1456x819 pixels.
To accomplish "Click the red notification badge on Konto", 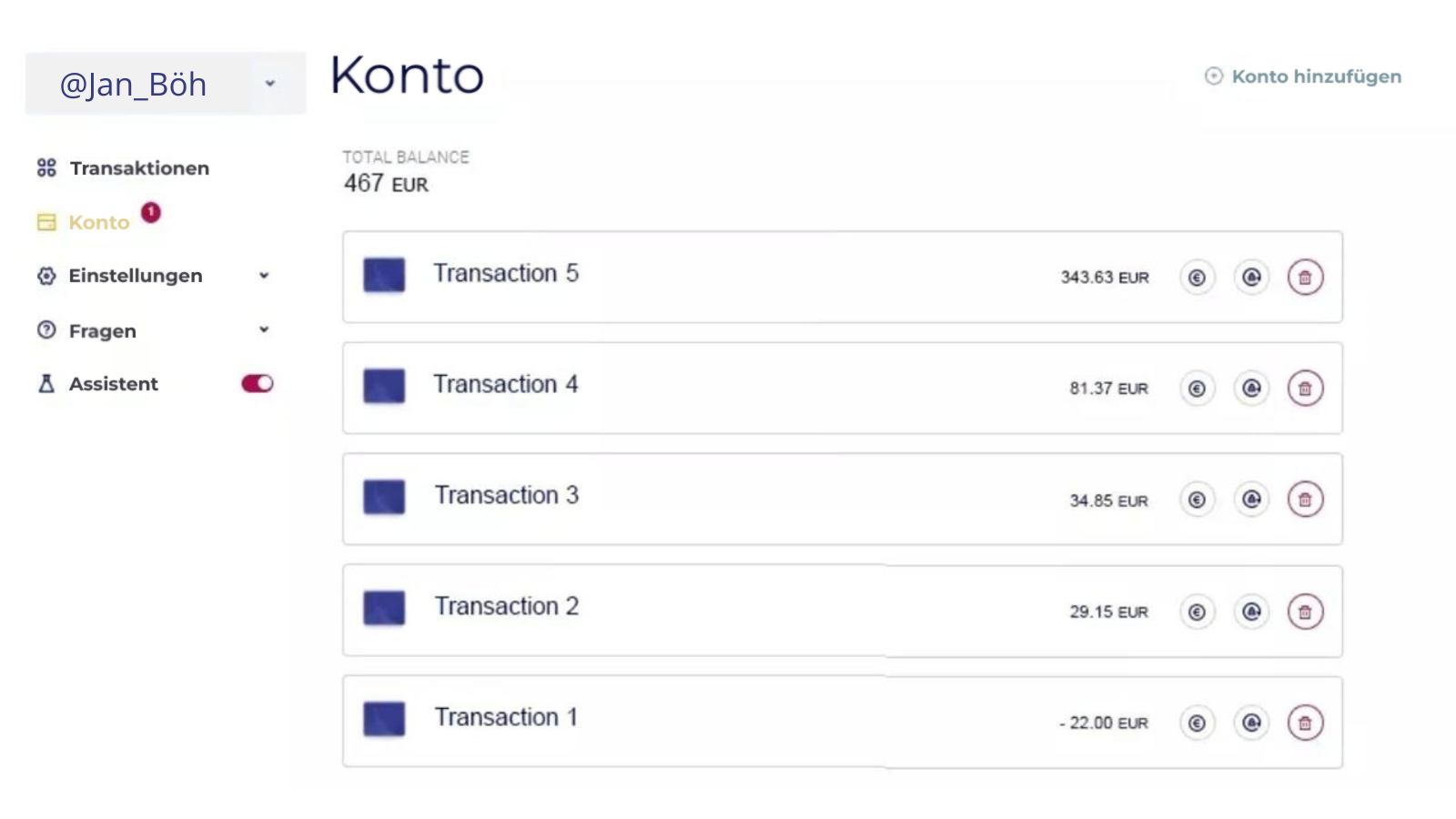I will pos(151,212).
